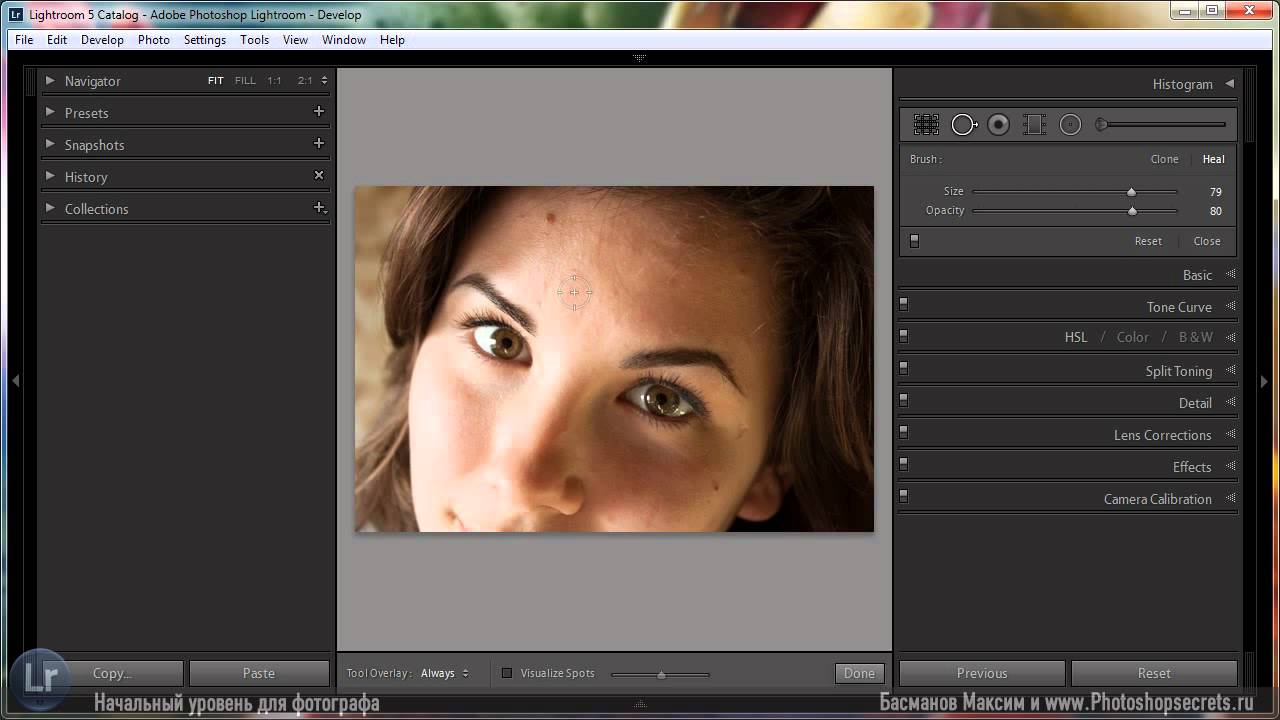This screenshot has height=720, width=1280.
Task: Select the Crop Overlay tool
Action: 926,124
